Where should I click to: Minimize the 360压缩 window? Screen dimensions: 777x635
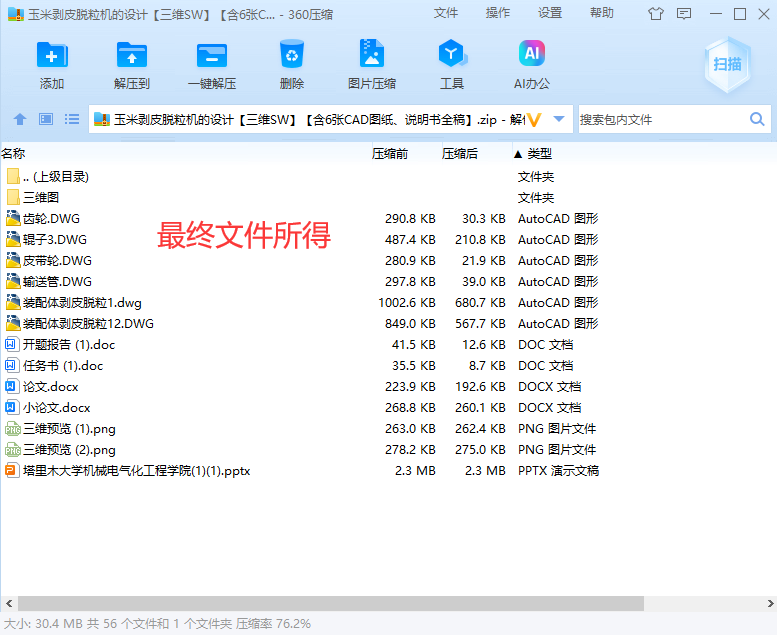716,14
